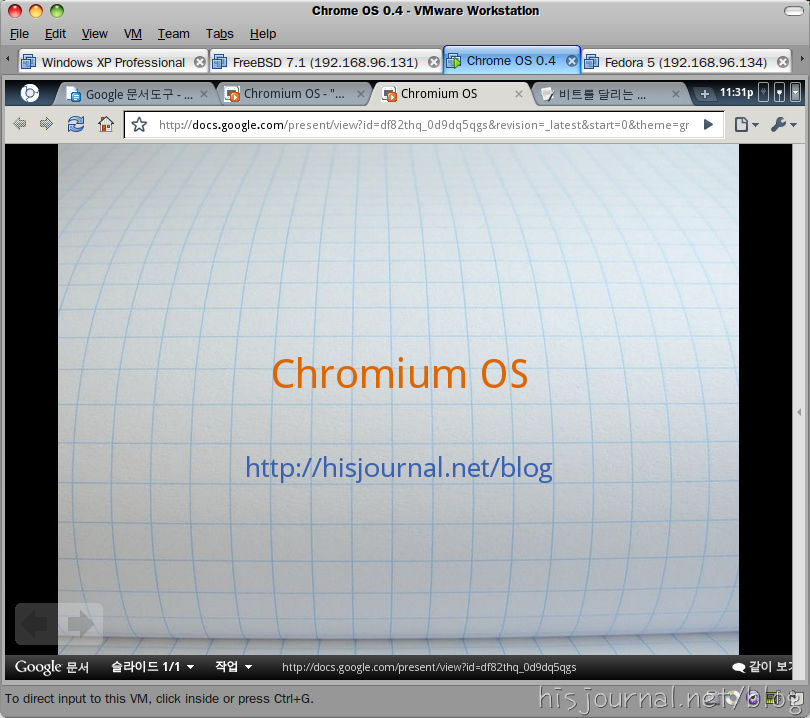Open the home page via house icon
This screenshot has width=810, height=718.
click(106, 124)
